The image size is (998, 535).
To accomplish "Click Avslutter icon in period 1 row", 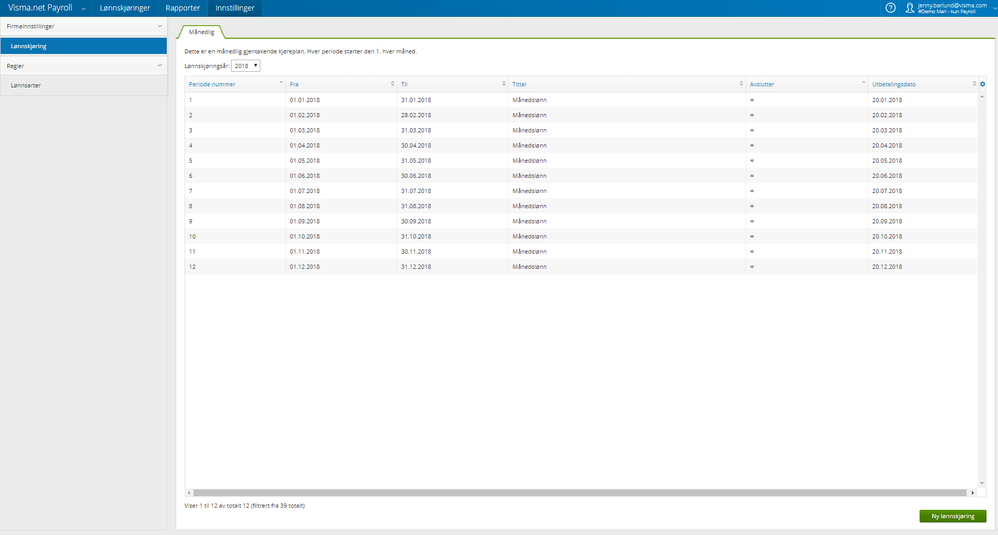I will (x=752, y=100).
